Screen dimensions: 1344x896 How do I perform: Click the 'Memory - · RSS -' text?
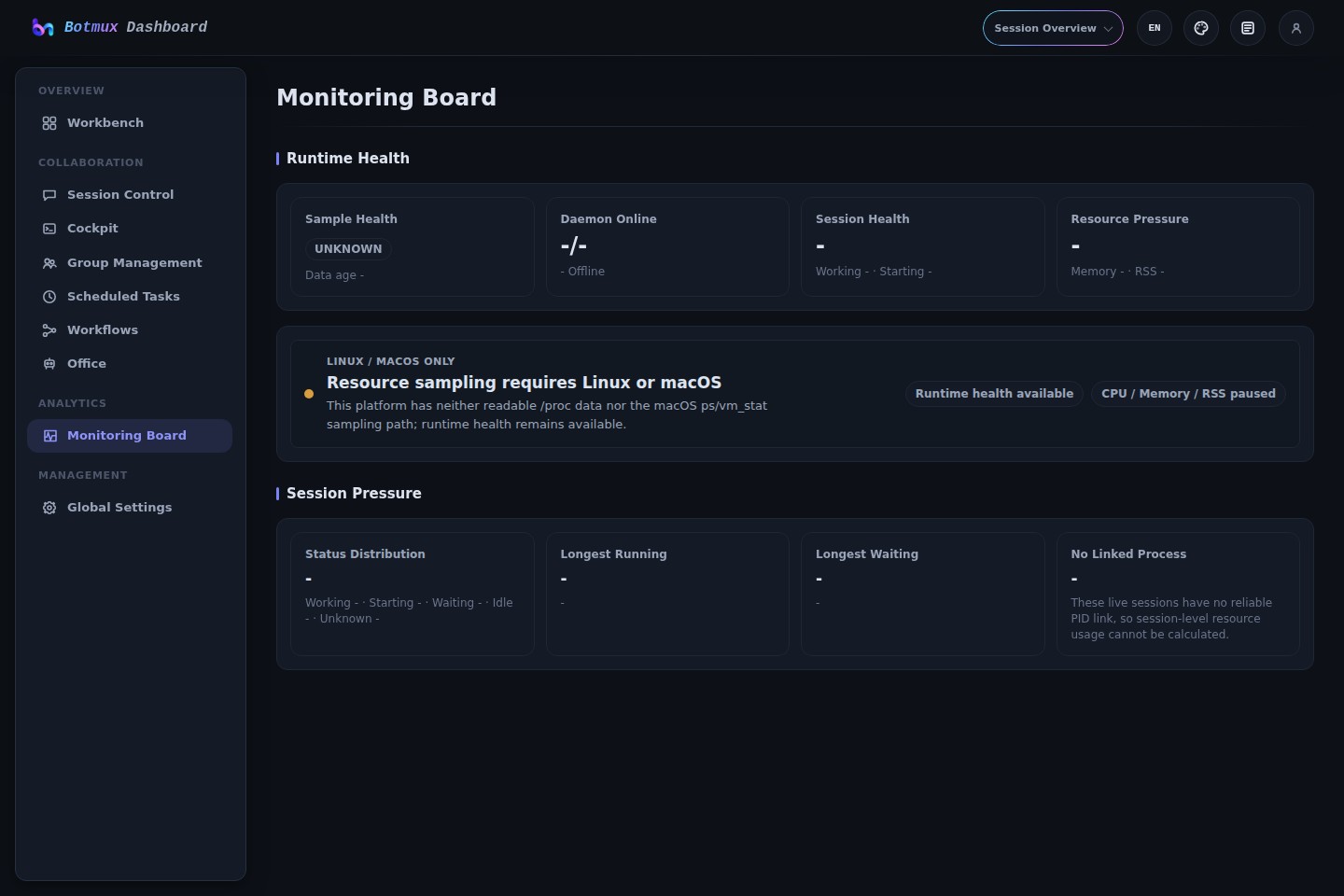pos(1117,272)
